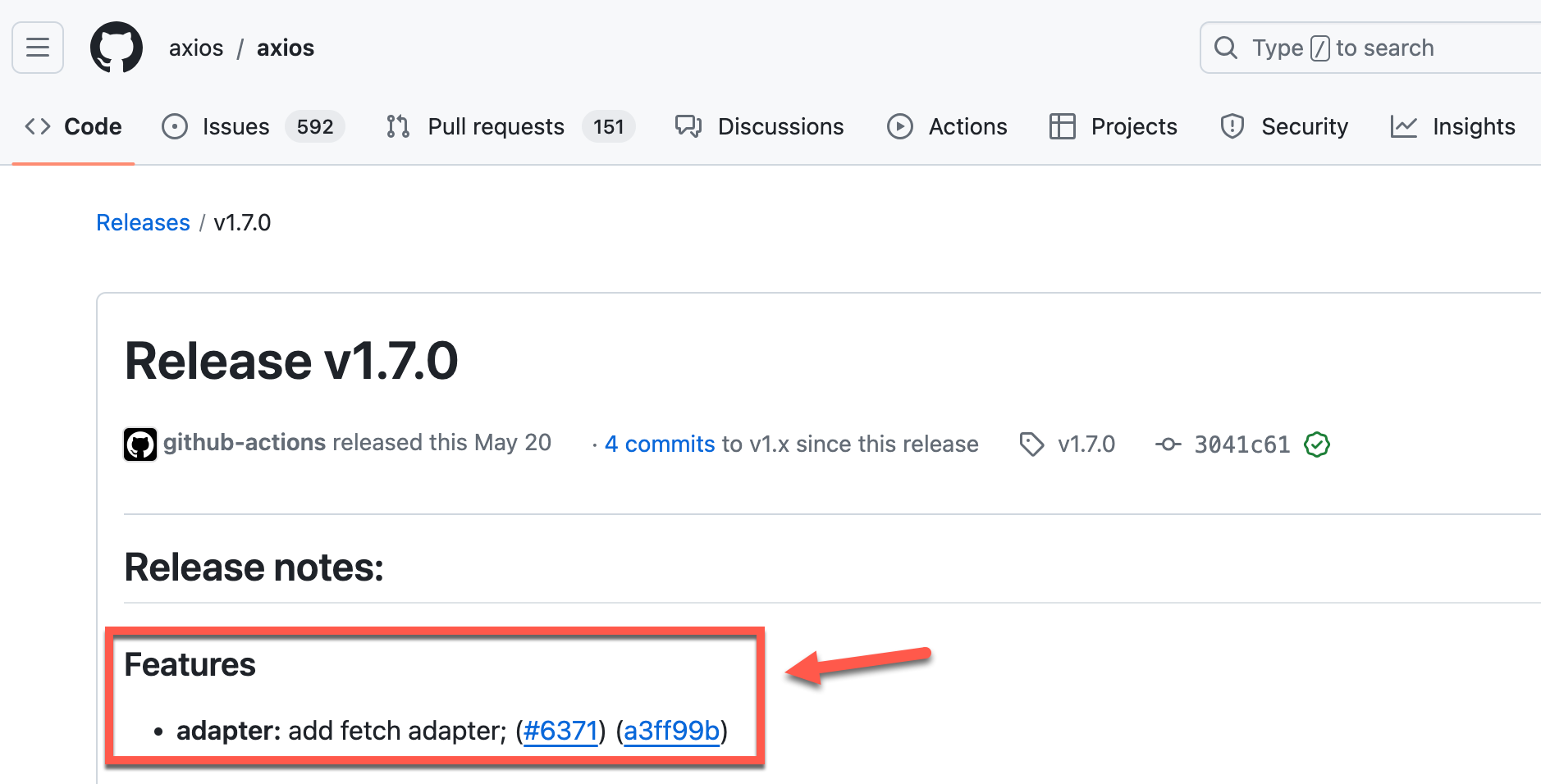This screenshot has width=1541, height=784.
Task: Click the Discussions speech bubble icon
Action: [688, 126]
